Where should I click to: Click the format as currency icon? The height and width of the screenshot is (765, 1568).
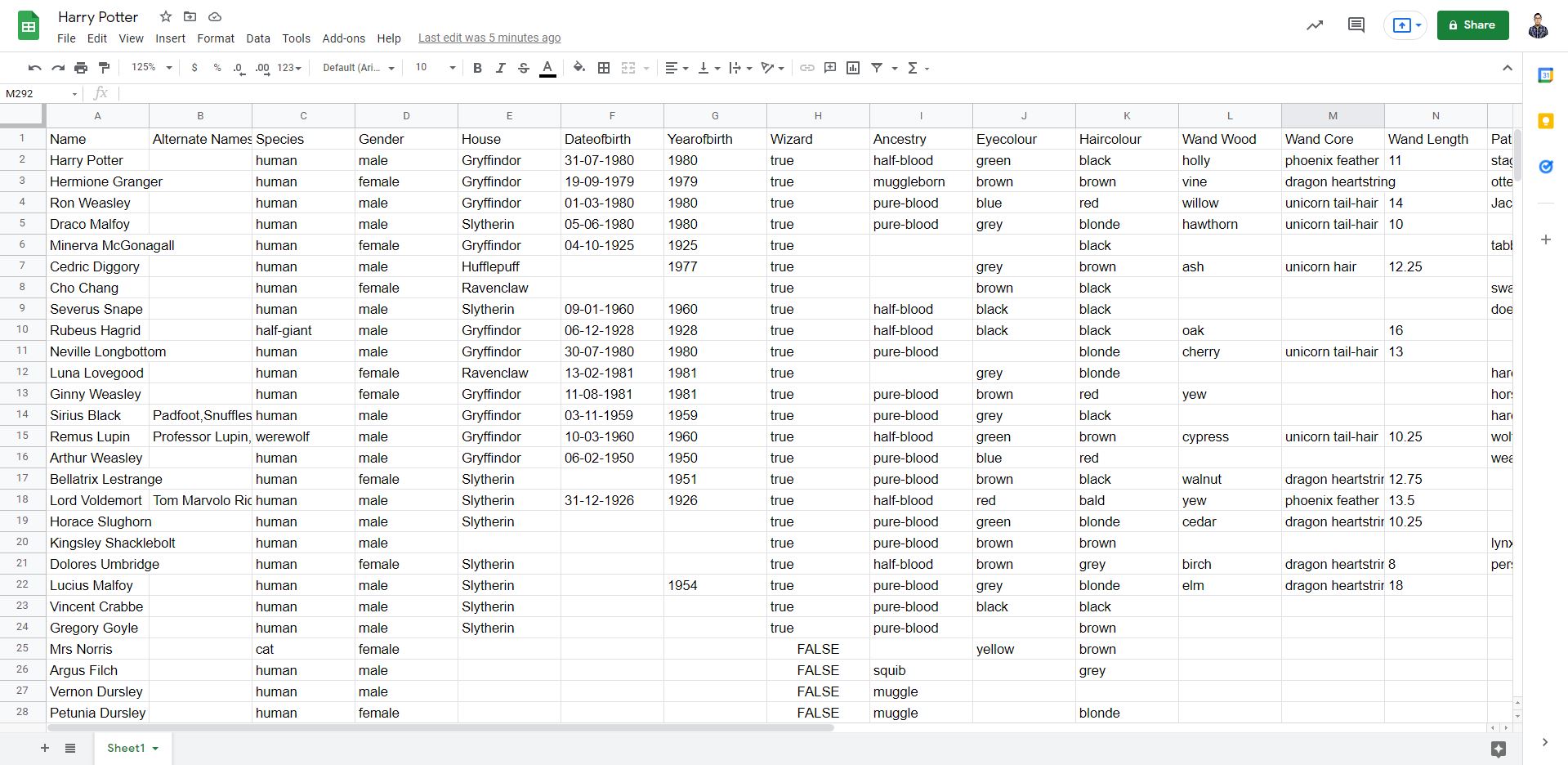(x=194, y=68)
